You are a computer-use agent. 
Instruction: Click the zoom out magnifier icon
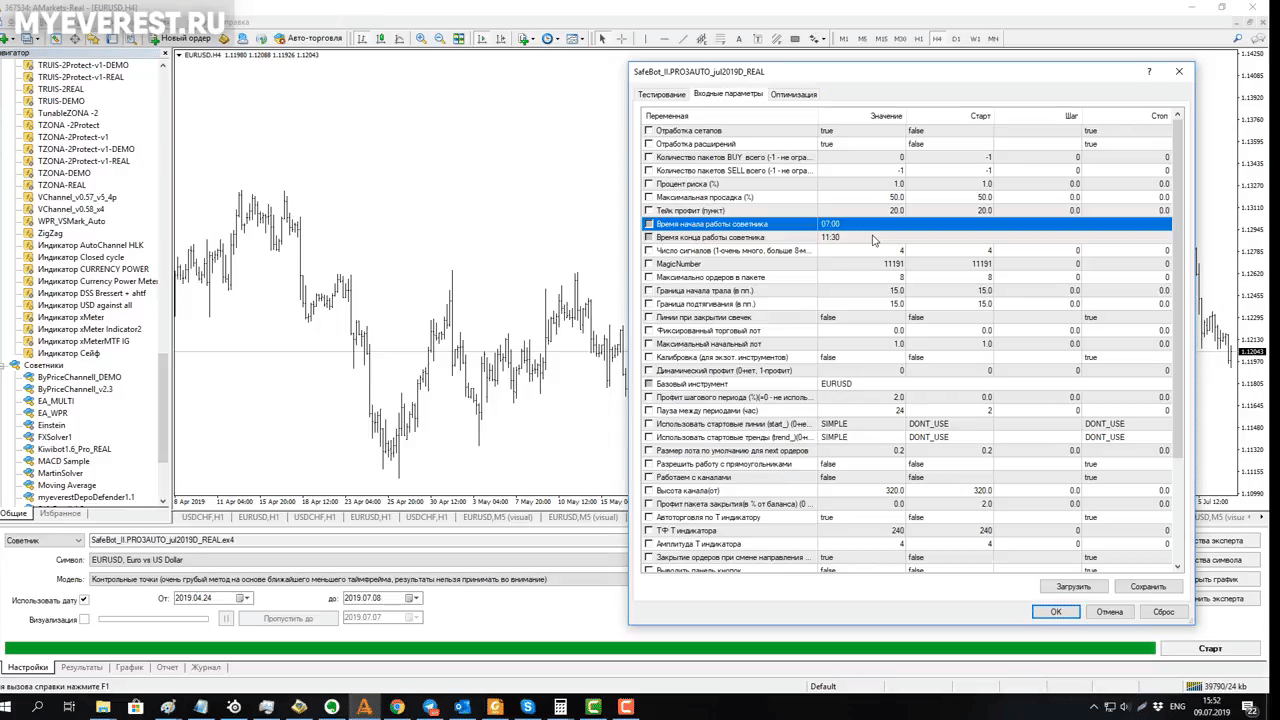(x=439, y=39)
